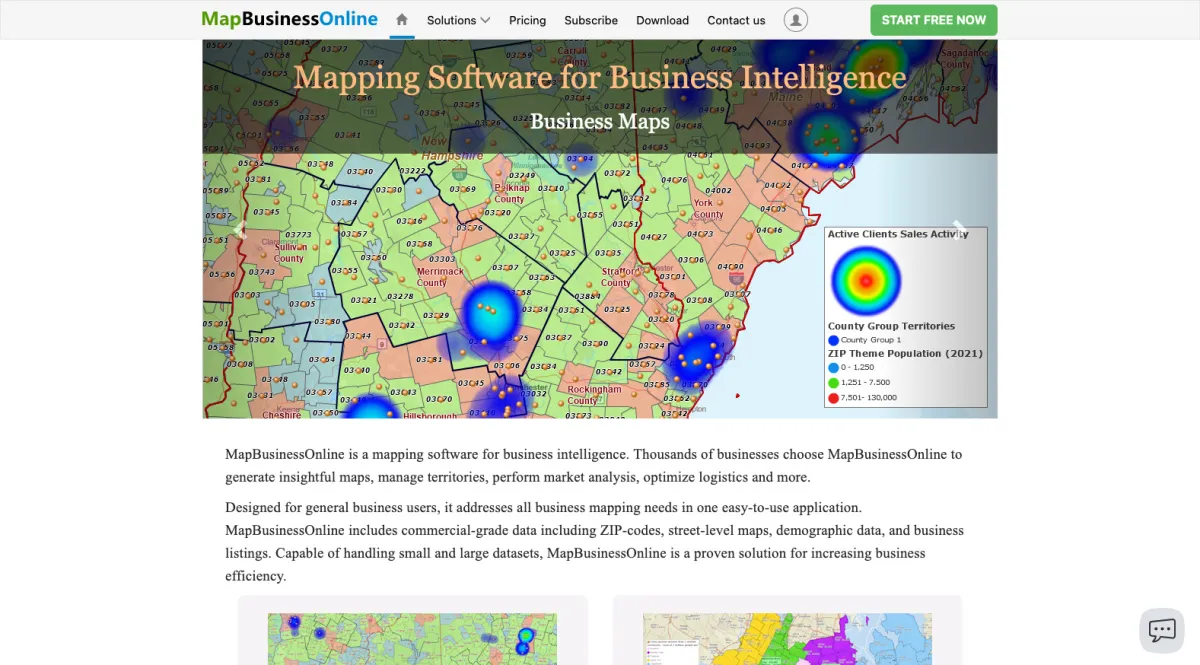The height and width of the screenshot is (665, 1200).
Task: Click the heat map legend circle
Action: [866, 281]
